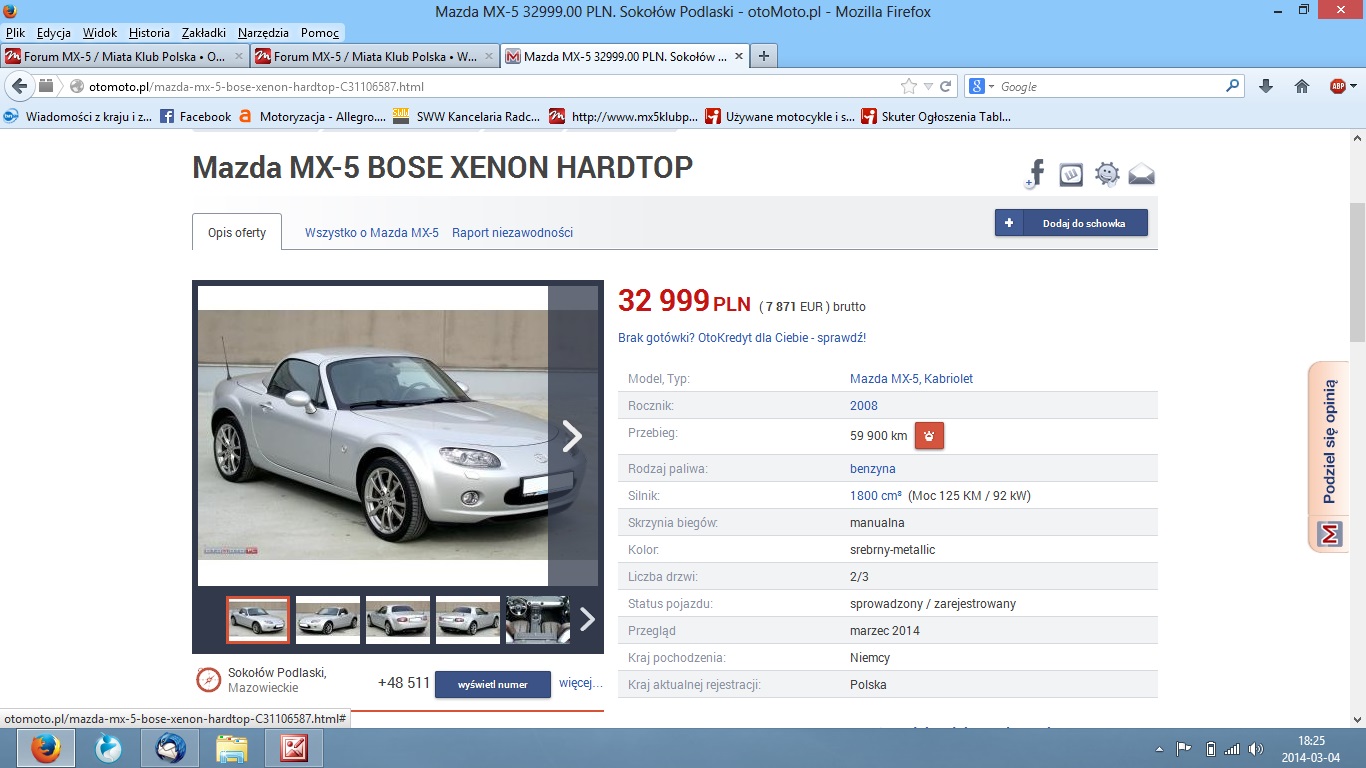Bookmark this page with the star icon
This screenshot has width=1366, height=768.
tap(908, 87)
